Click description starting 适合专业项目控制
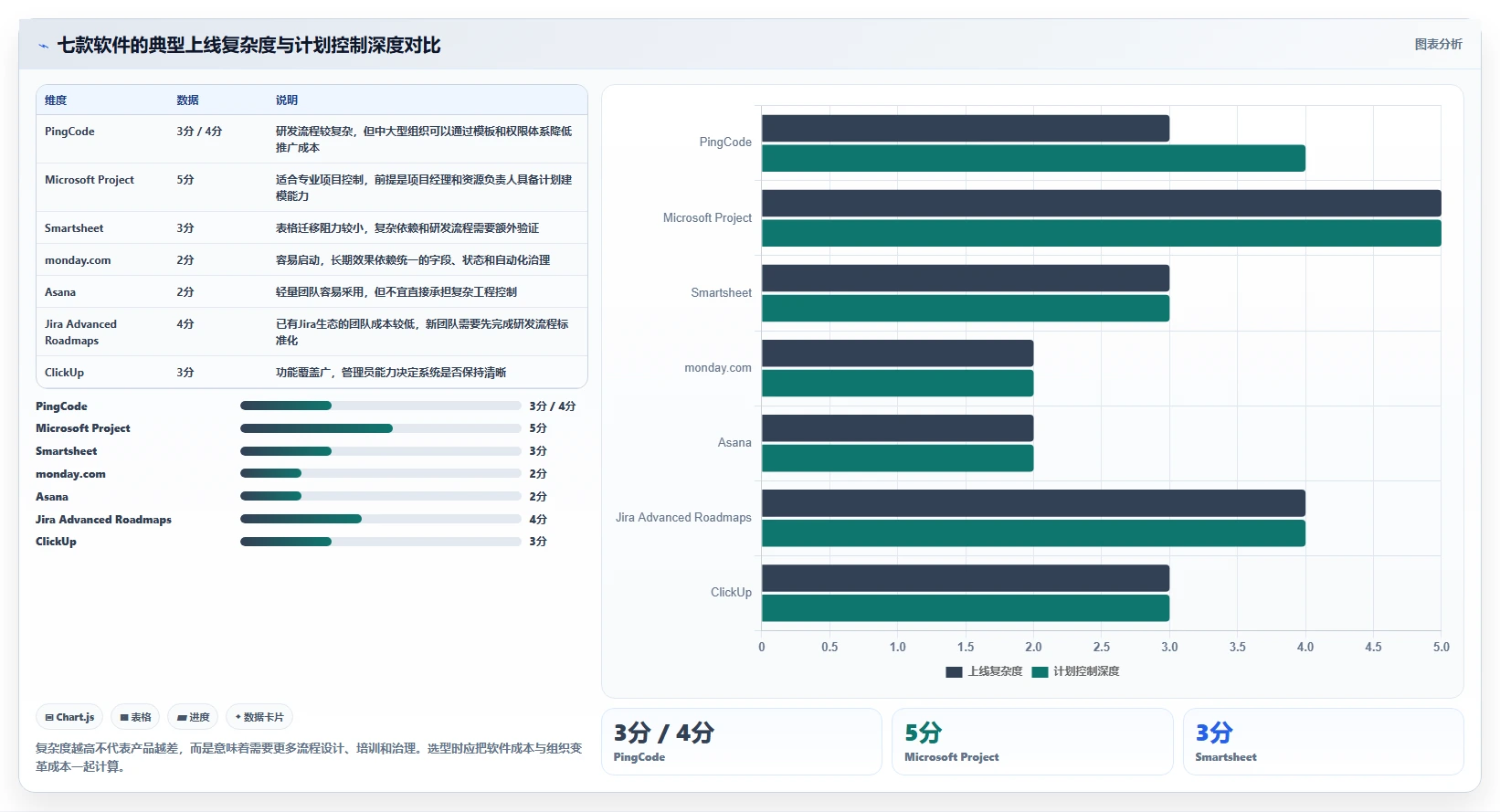The image size is (1500, 812). [424, 188]
